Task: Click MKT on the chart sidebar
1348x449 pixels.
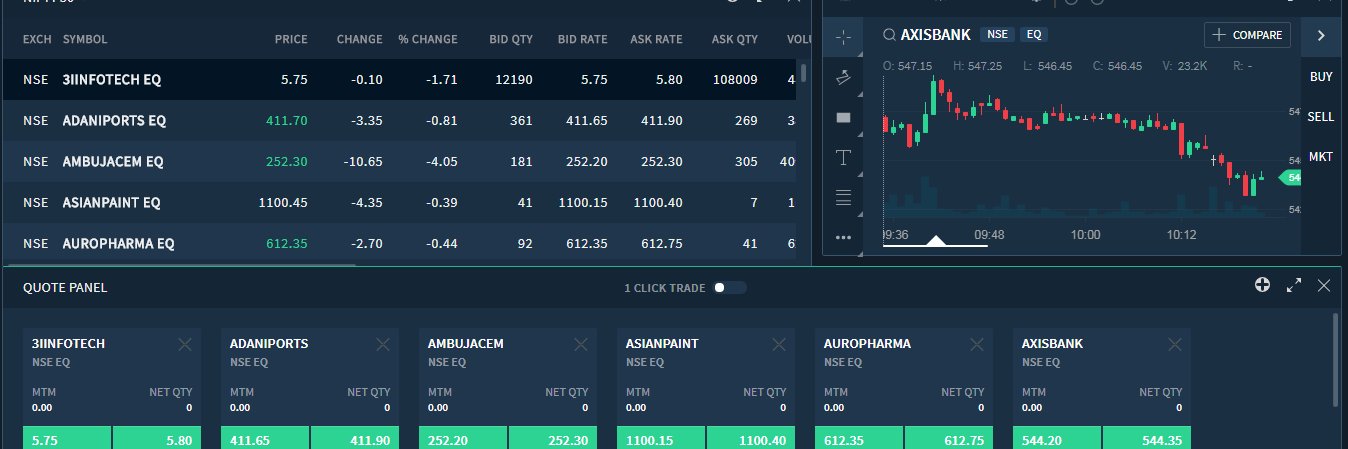Action: pyautogui.click(x=1321, y=157)
